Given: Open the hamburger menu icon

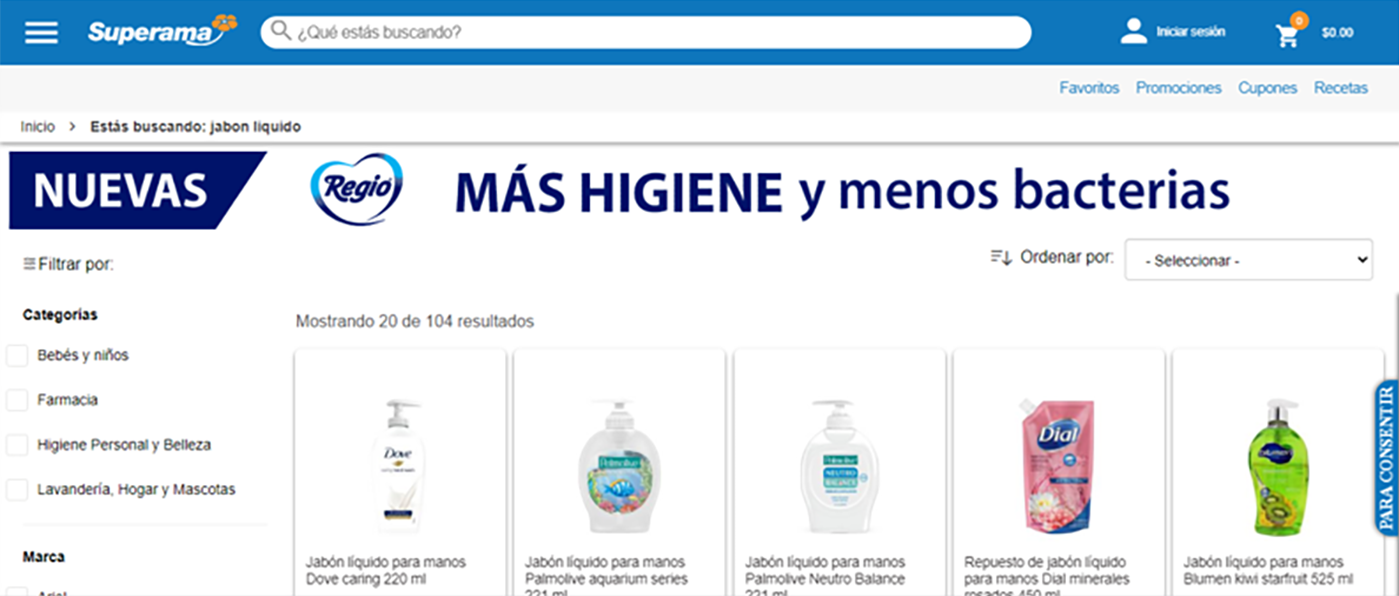Looking at the screenshot, I should point(41,32).
